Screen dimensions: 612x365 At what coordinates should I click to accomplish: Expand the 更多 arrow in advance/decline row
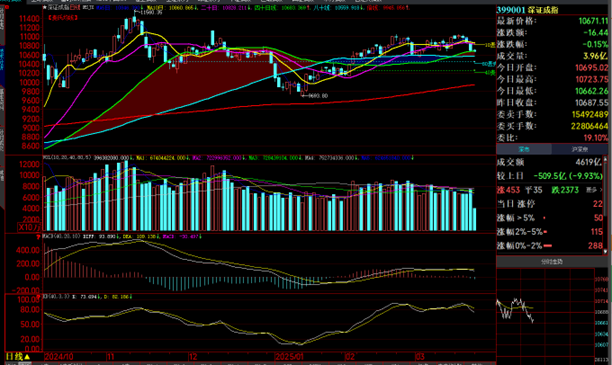[601, 190]
